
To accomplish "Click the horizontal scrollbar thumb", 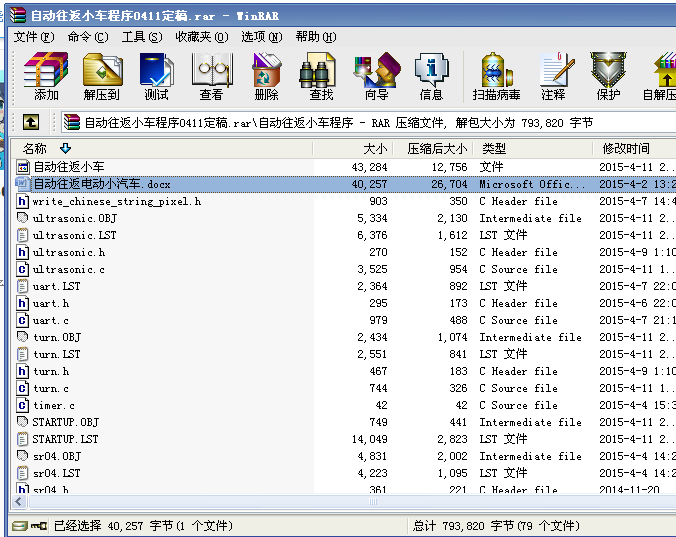I will 373,502.
